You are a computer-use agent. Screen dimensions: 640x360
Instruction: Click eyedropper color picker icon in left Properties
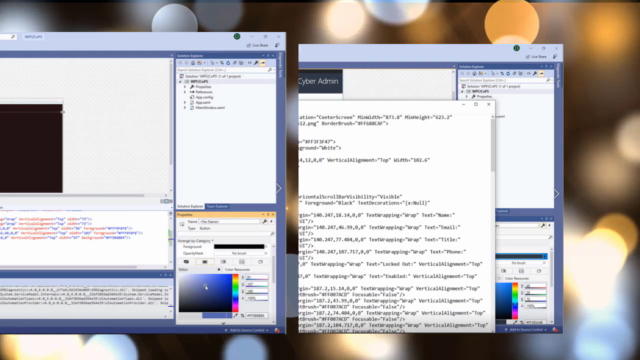coord(236,315)
